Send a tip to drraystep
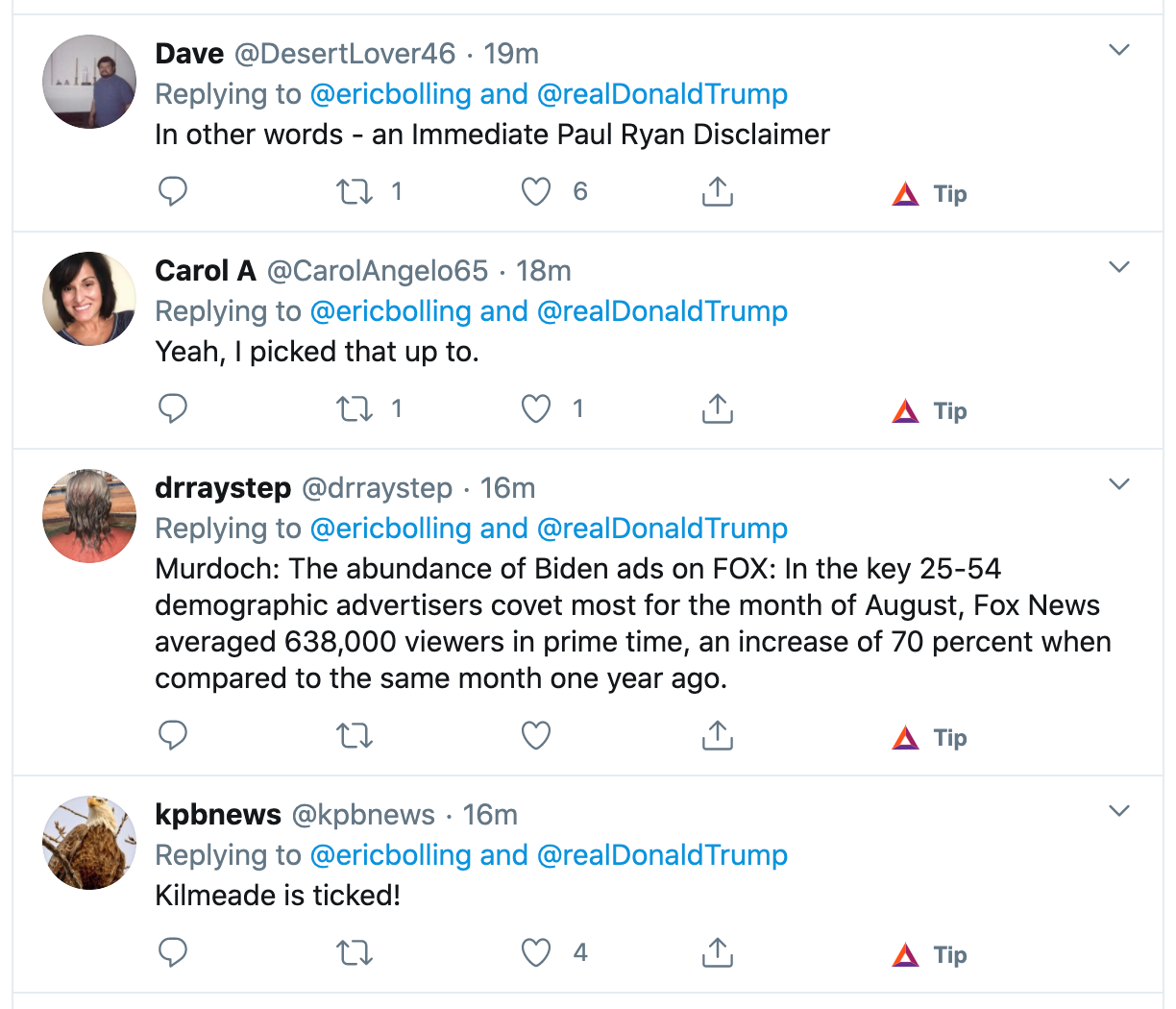The image size is (1176, 1009). pyautogui.click(x=930, y=738)
